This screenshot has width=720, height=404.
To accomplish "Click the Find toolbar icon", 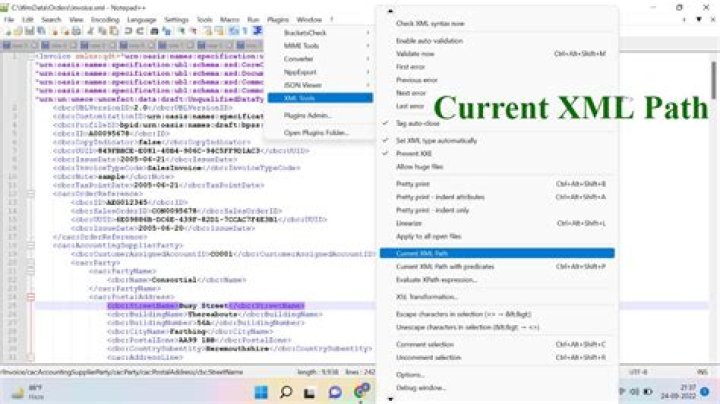I will click(154, 31).
